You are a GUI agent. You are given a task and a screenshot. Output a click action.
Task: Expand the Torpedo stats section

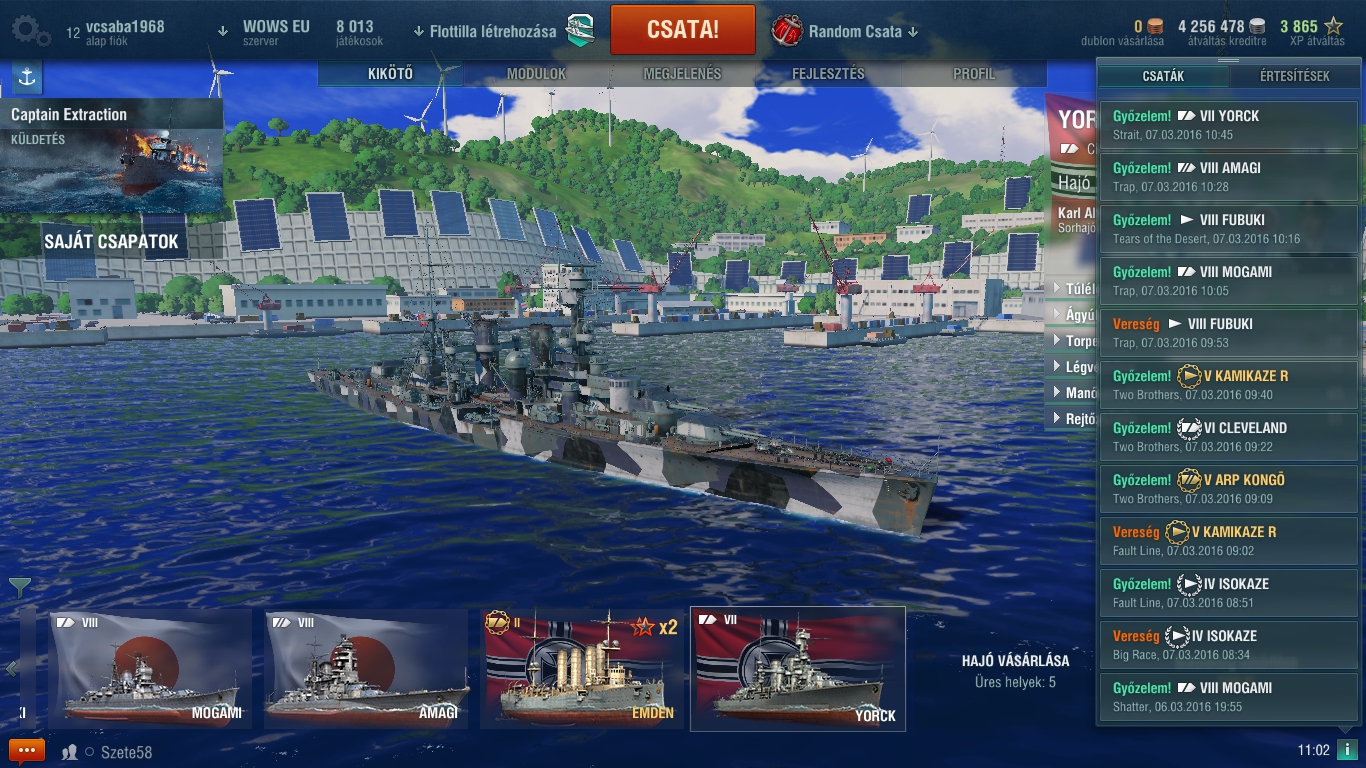(x=1072, y=341)
